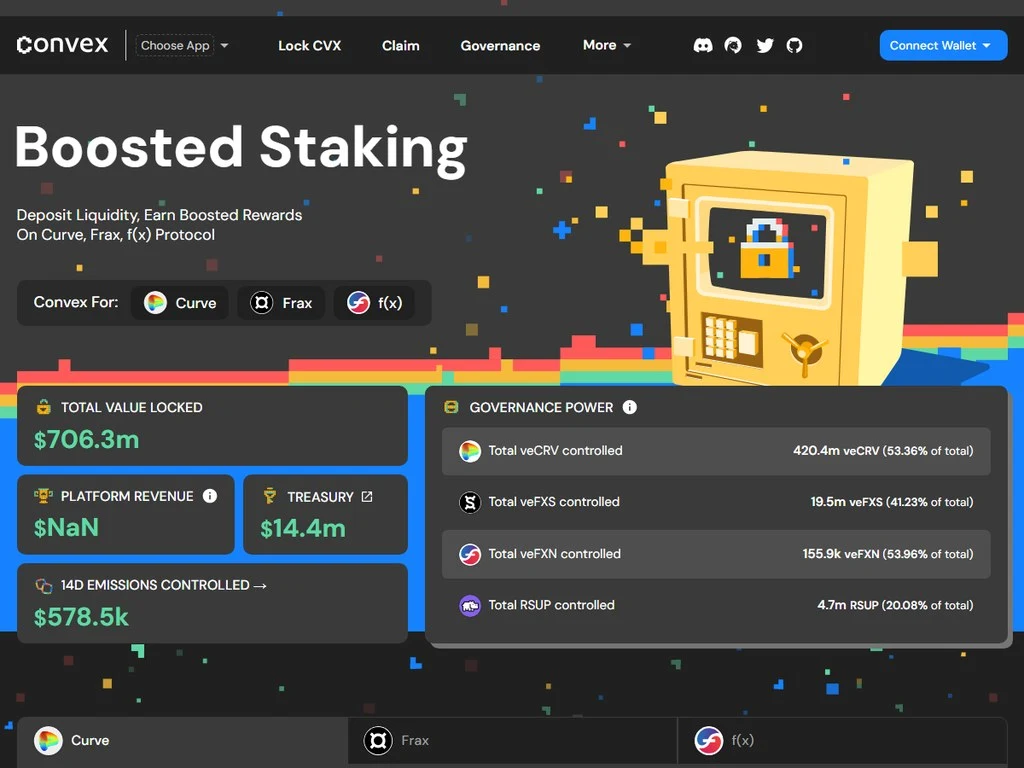
Task: Open the Connect Wallet dropdown
Action: [x=943, y=45]
